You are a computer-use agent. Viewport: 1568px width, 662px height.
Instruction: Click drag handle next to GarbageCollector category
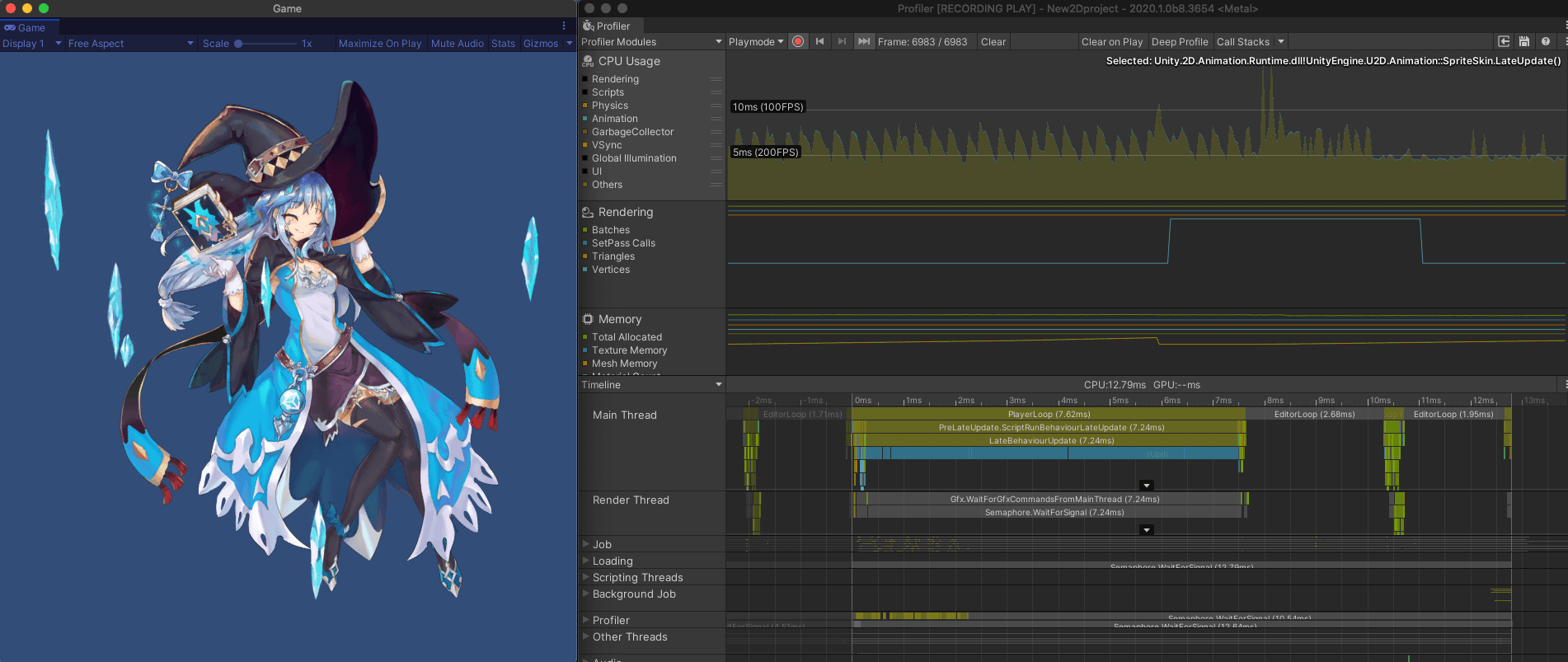coord(716,132)
